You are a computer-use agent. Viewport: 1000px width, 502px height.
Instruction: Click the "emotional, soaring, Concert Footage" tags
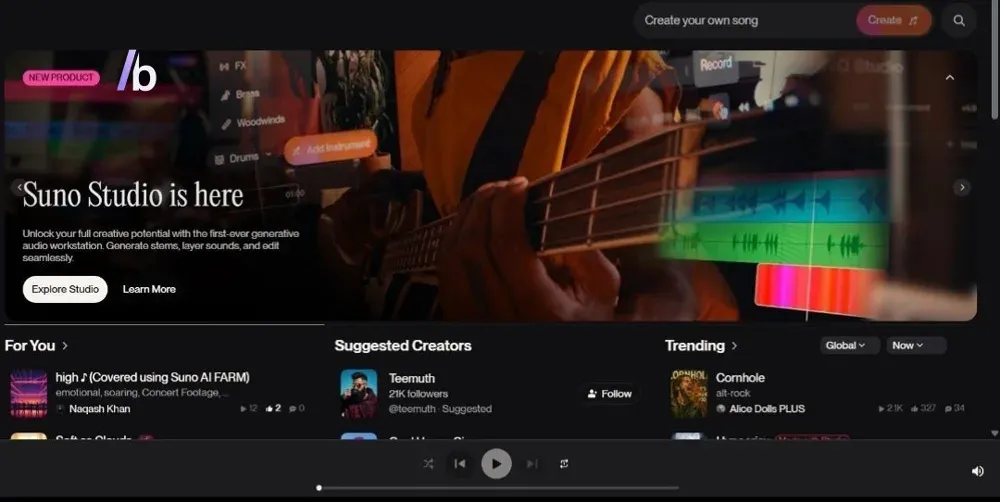pyautogui.click(x=142, y=393)
